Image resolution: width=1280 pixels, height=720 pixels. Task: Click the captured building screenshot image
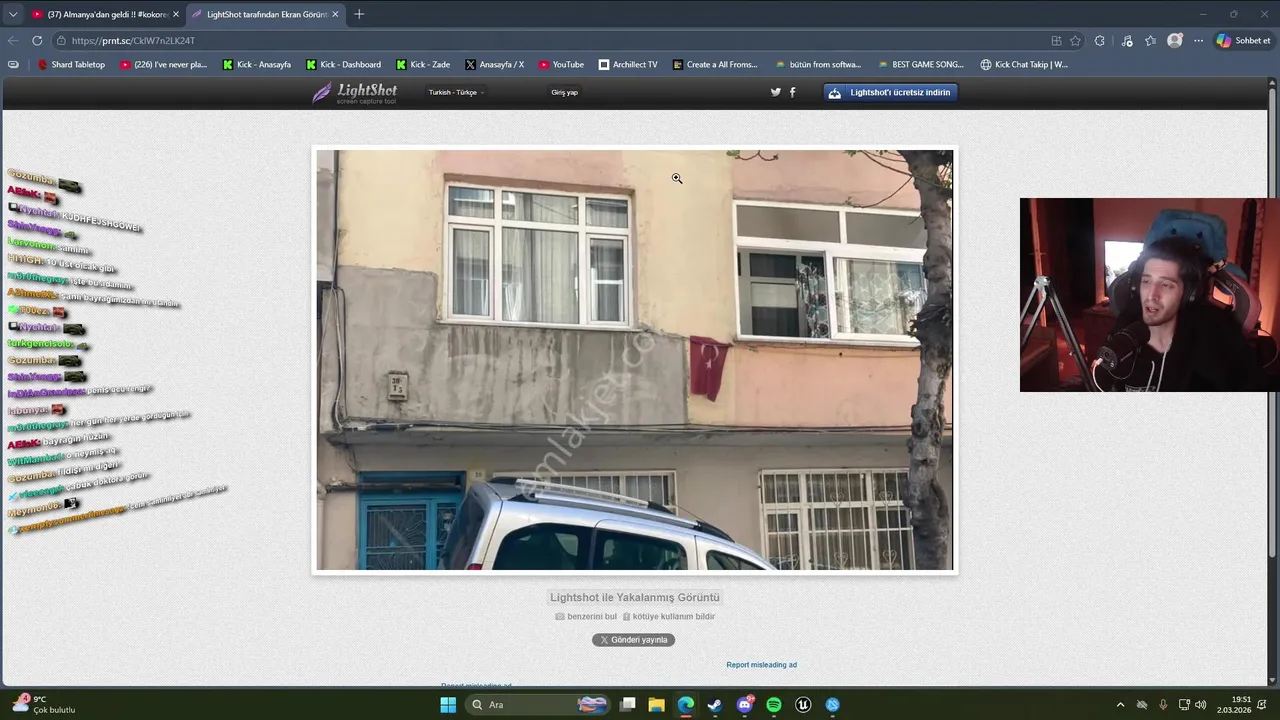pyautogui.click(x=634, y=360)
